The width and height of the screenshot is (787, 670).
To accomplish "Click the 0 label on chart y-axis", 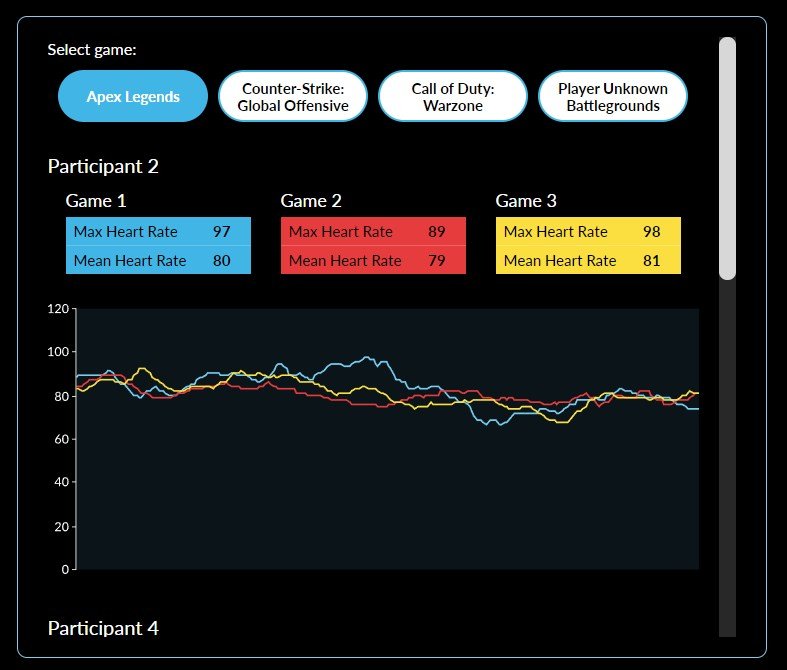I will [65, 570].
